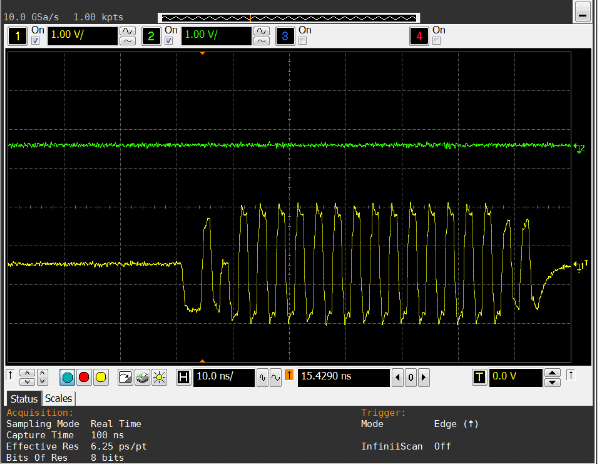Click bottom orange trigger position marker
598x464 pixels.
(203, 361)
